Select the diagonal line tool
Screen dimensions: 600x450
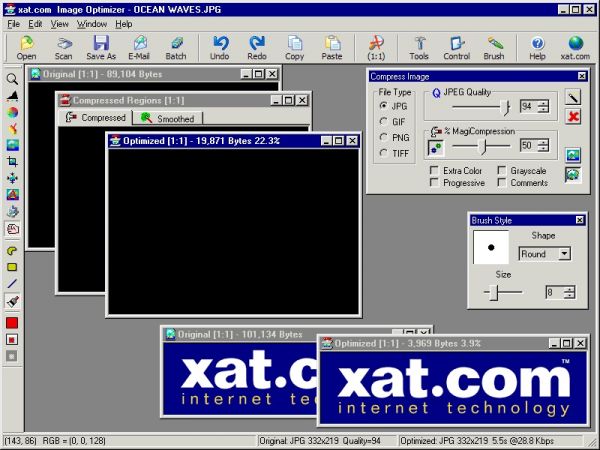[x=12, y=284]
